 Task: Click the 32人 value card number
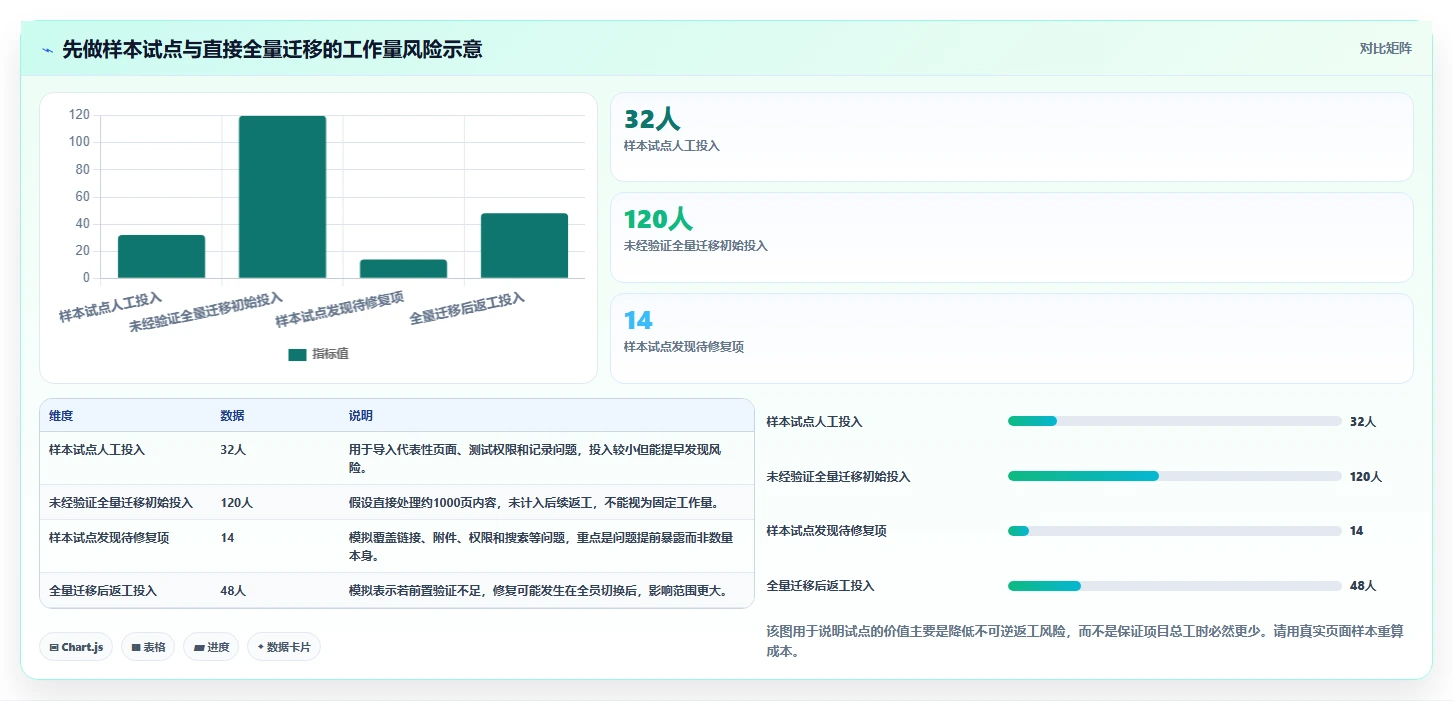[x=652, y=119]
